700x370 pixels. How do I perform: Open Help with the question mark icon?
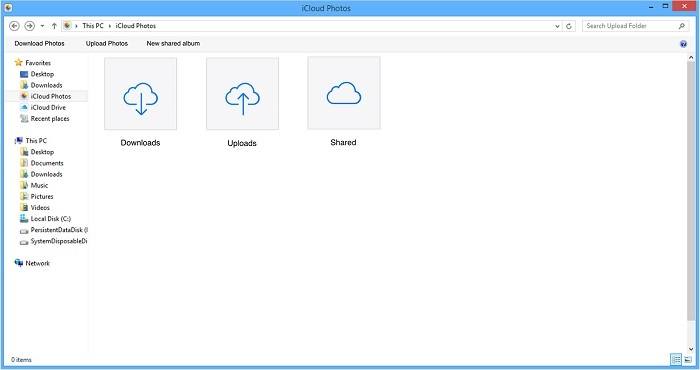(x=683, y=44)
